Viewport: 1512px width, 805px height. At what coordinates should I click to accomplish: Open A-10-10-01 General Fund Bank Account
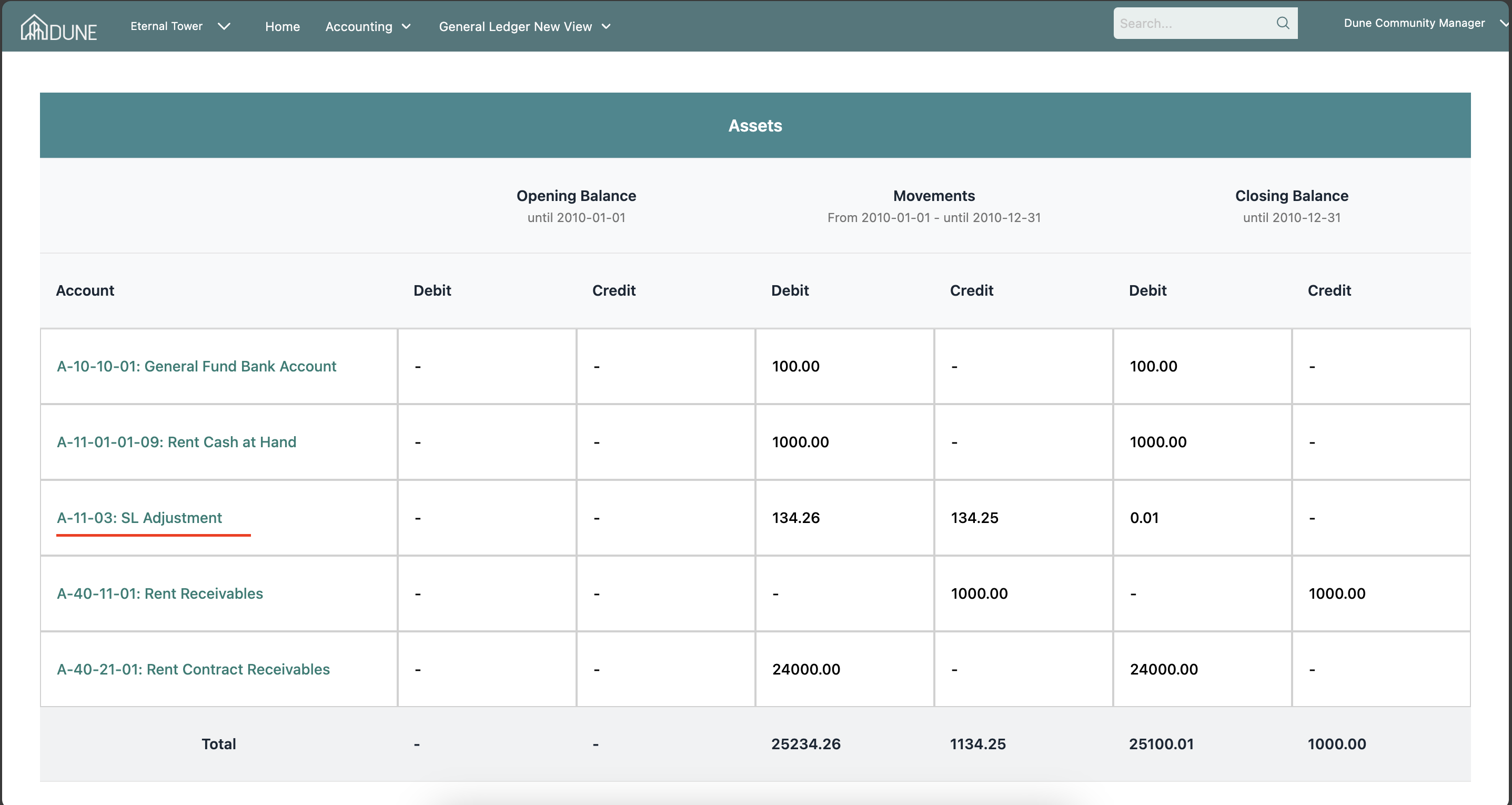coord(196,366)
